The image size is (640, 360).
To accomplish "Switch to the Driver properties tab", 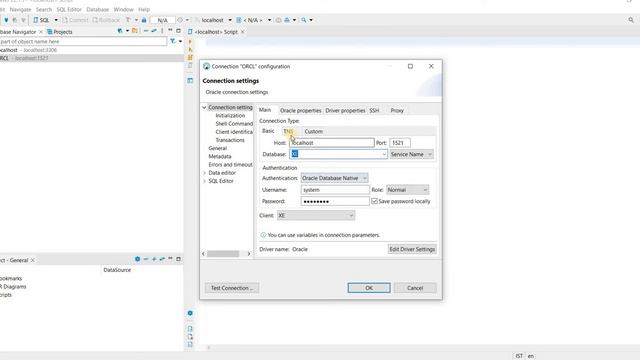I will [x=345, y=111].
